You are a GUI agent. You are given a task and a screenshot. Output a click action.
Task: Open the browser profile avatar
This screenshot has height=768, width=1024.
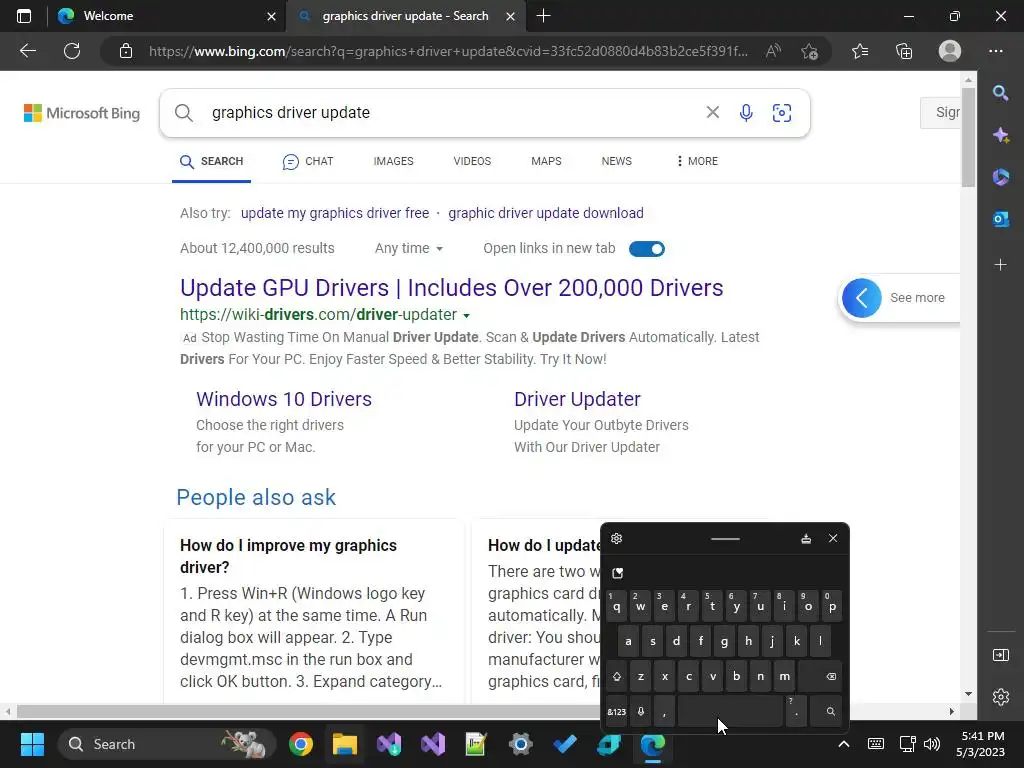(x=950, y=51)
